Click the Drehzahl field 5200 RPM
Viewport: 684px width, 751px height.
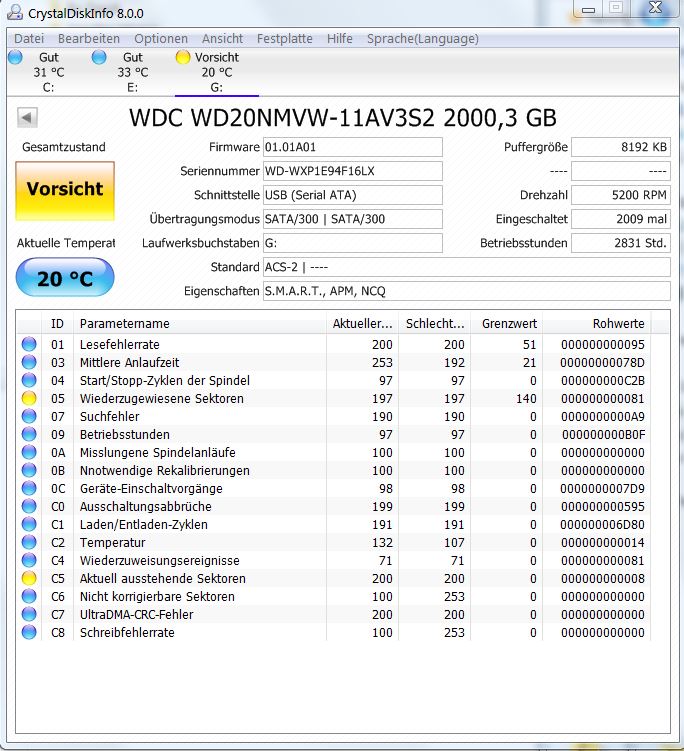[x=621, y=195]
